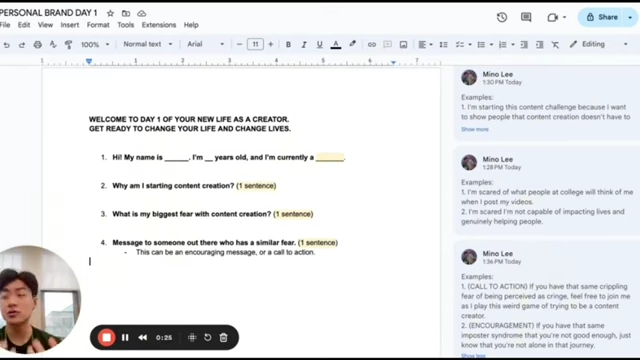This screenshot has height=360, width=640.
Task: Open the Extensions menu
Action: click(x=159, y=25)
